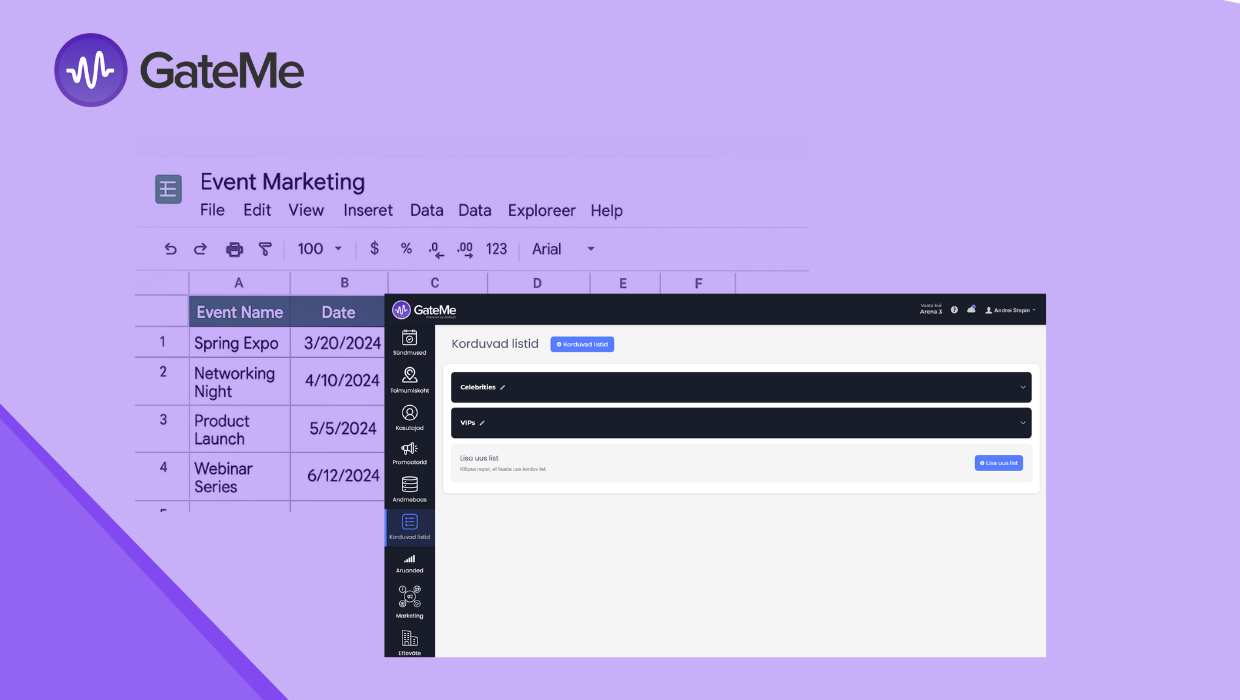This screenshot has height=700, width=1240.
Task: Open the zoom 100 dropdown
Action: [320, 249]
